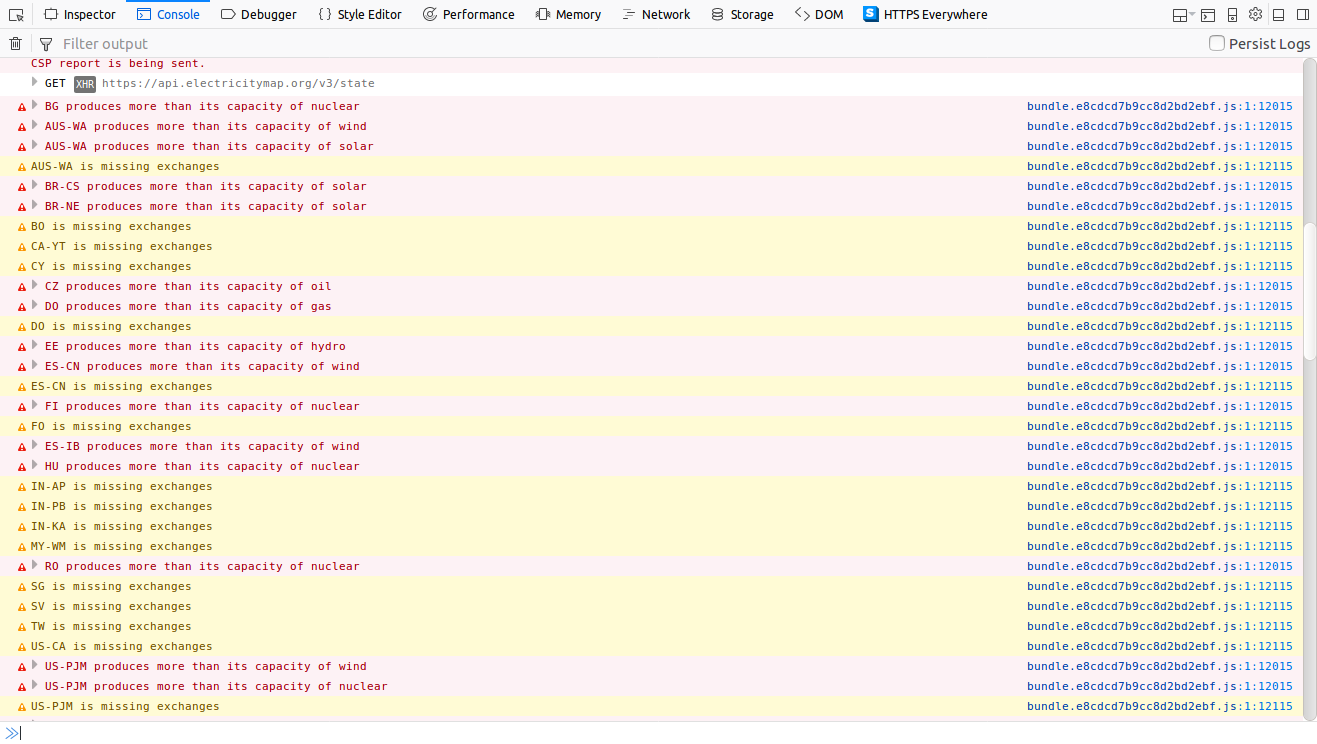The image size is (1317, 744).
Task: Open bundle source link on CA-YT row
Action: (1159, 246)
